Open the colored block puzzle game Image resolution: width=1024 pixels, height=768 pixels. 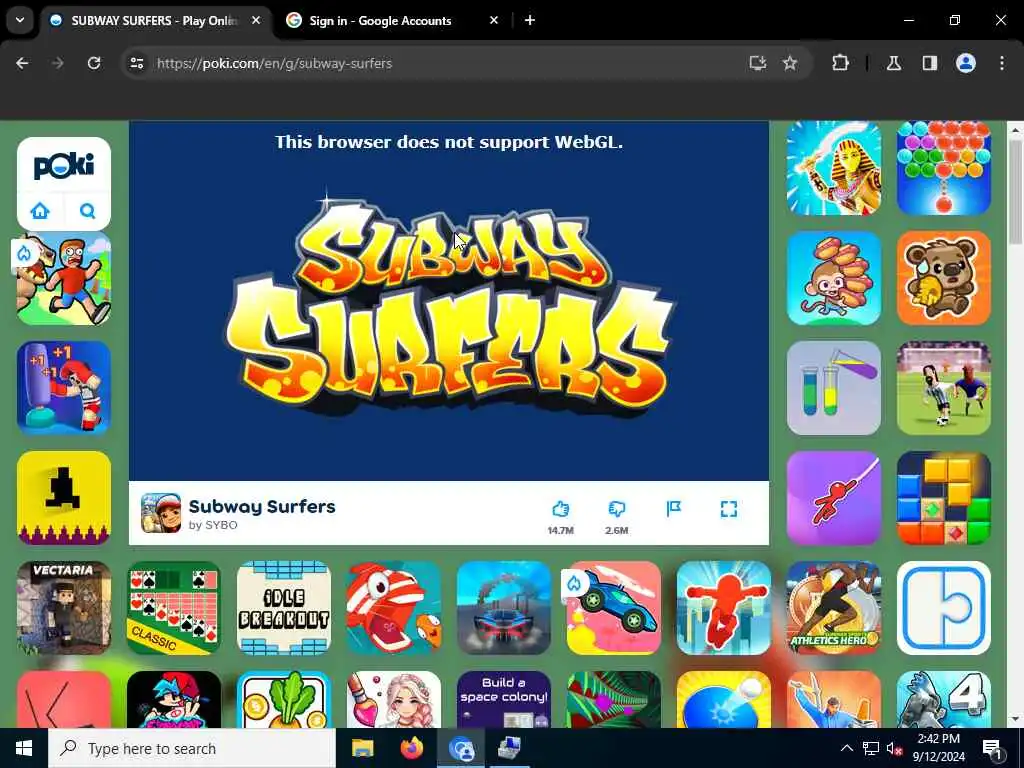point(944,498)
